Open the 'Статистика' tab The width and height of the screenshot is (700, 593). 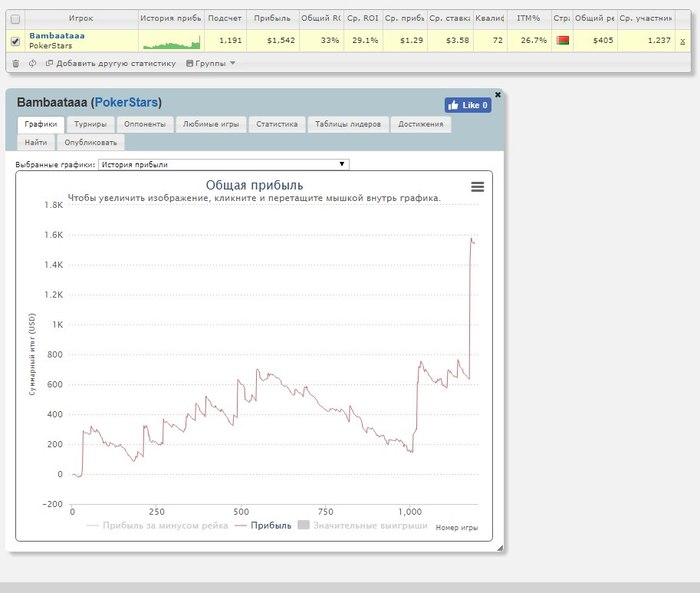[277, 124]
